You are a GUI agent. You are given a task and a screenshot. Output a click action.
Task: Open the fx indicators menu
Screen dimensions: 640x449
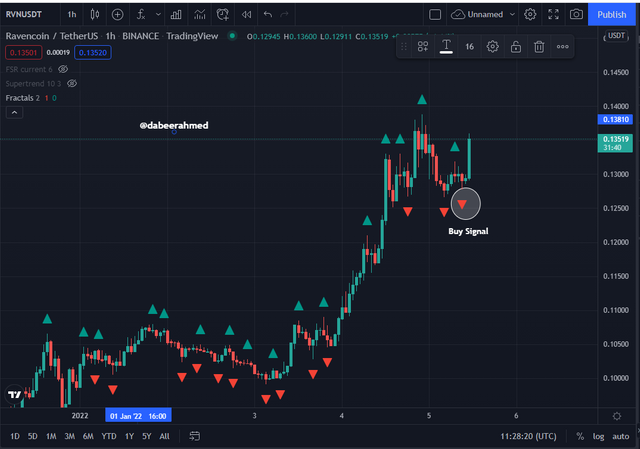(x=141, y=15)
